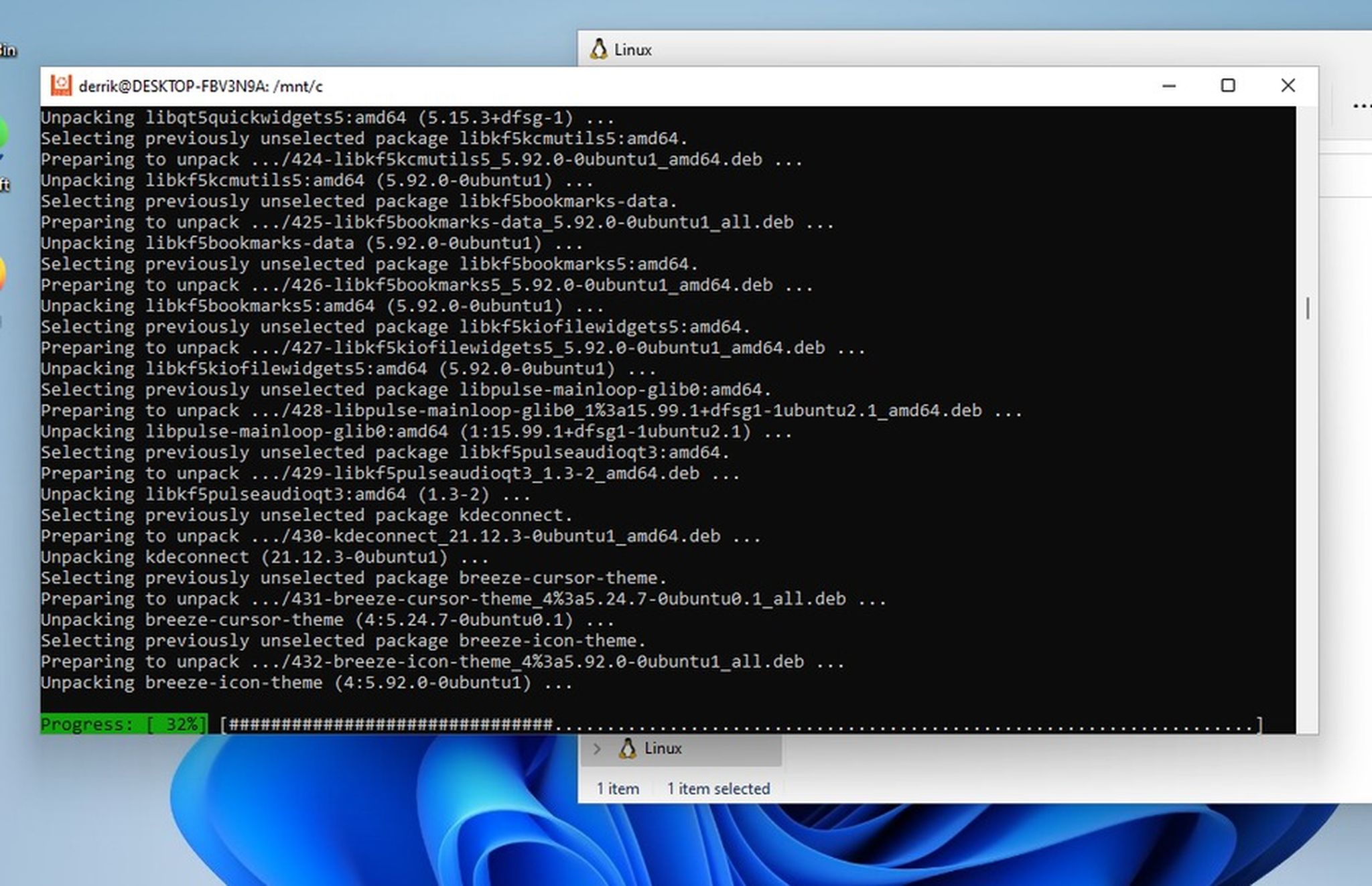Image resolution: width=1372 pixels, height=886 pixels.
Task: Click '1 item' in Explorer status bar
Action: (x=618, y=789)
